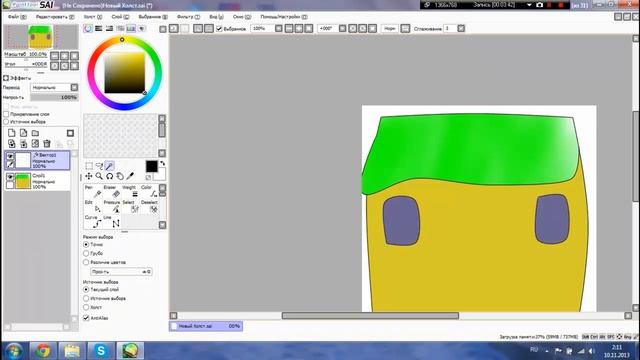Image resolution: width=640 pixels, height=360 pixels.
Task: Select the Источник выбора option under layer effects
Action: pos(6,122)
